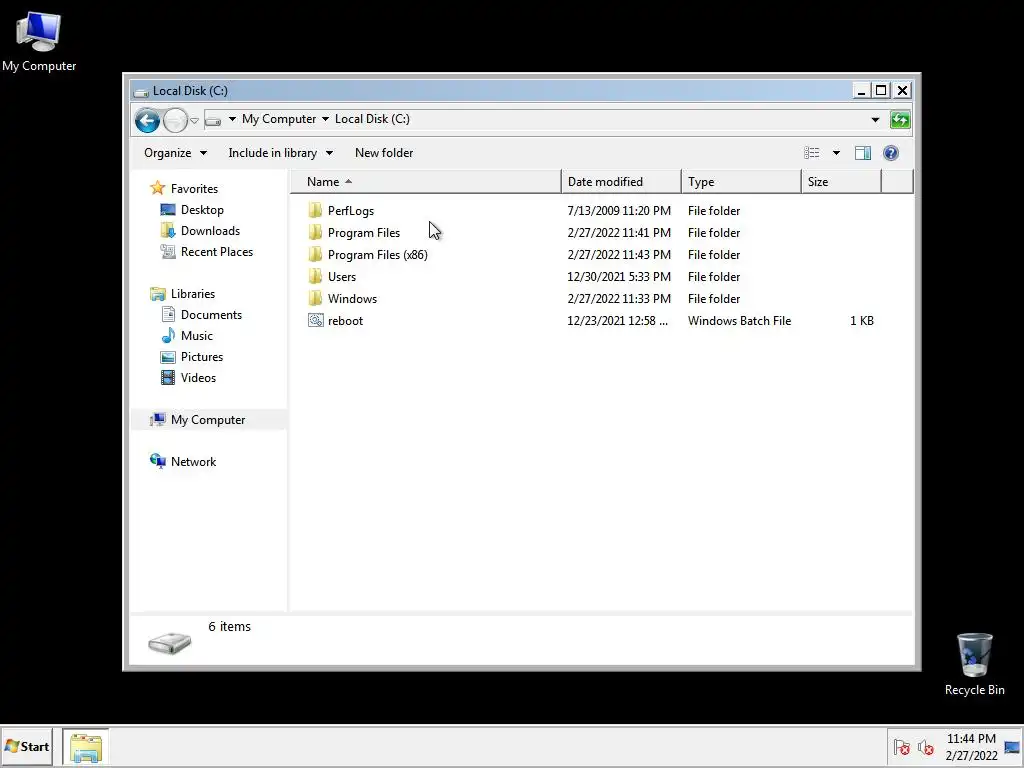This screenshot has height=768, width=1024.
Task: Sort by Type column header
Action: point(741,182)
